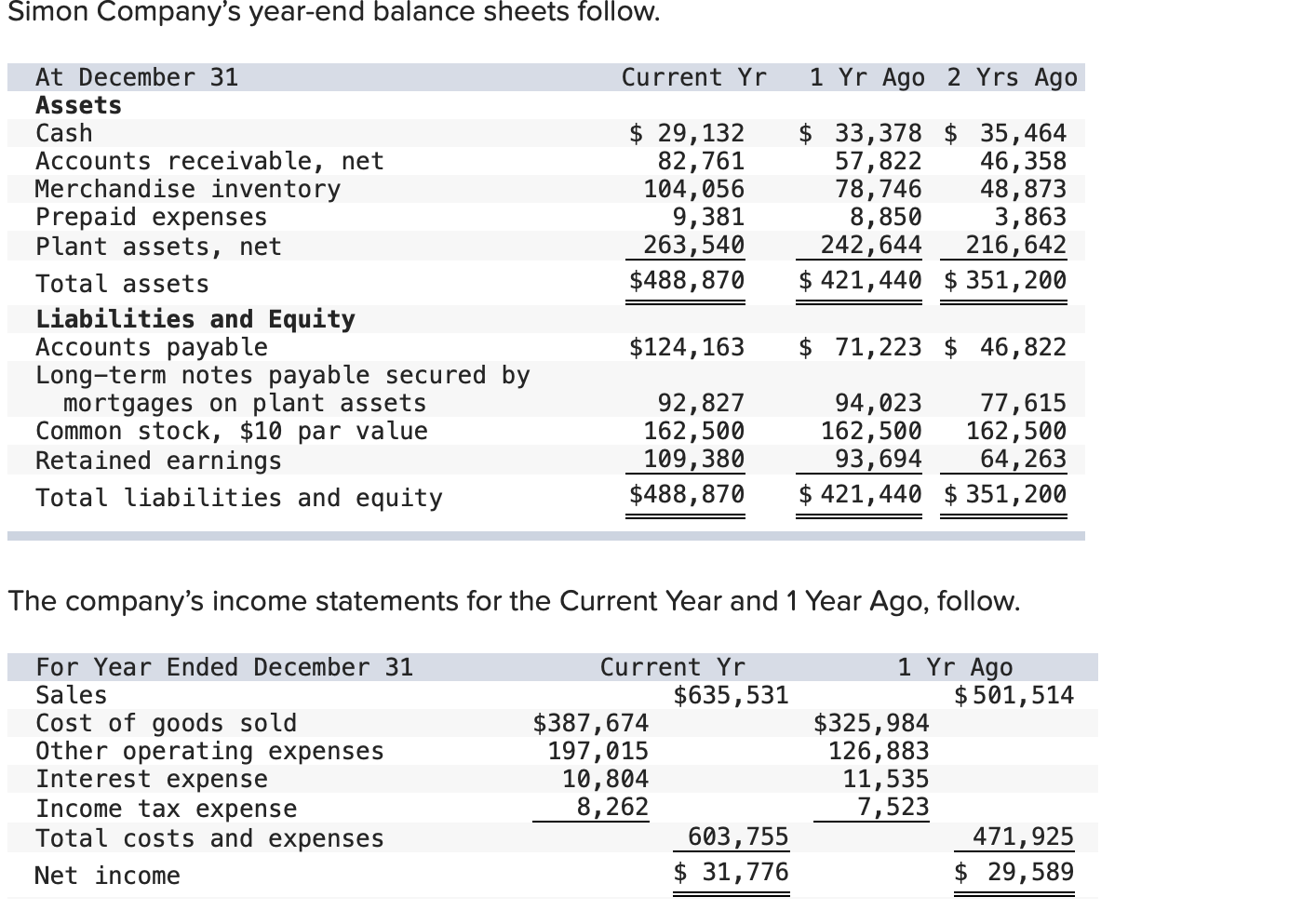This screenshot has height=910, width=1316.
Task: Select plant assets value 263,540
Action: (x=694, y=245)
